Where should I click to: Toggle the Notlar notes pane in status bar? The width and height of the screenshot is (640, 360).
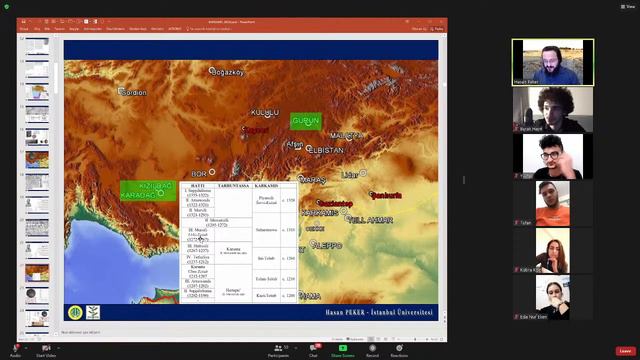(x=337, y=339)
